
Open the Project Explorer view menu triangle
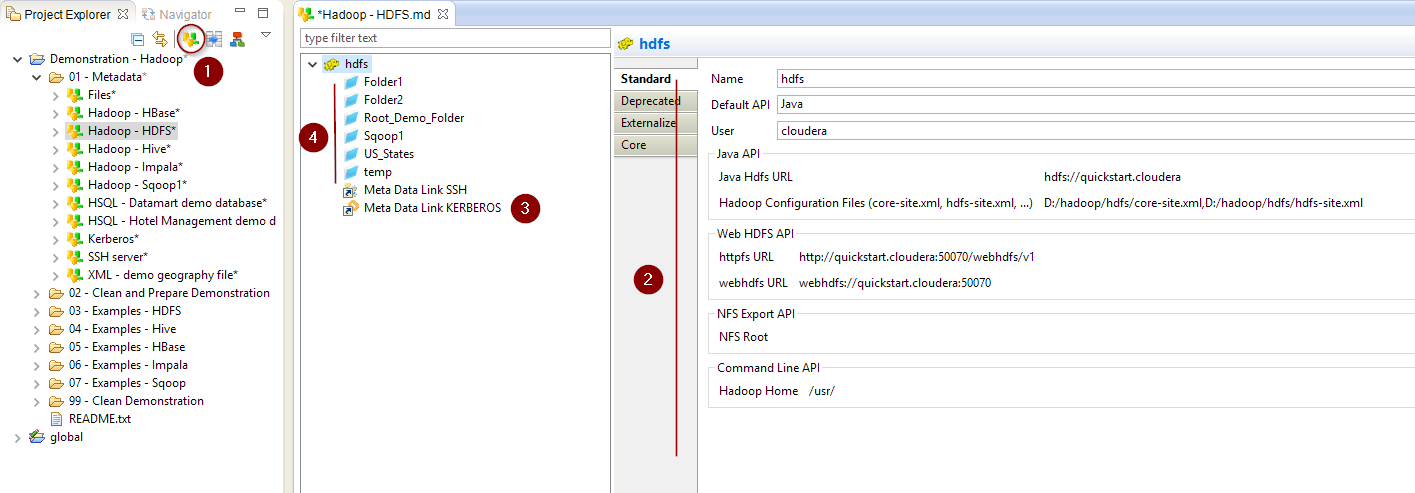(x=266, y=35)
